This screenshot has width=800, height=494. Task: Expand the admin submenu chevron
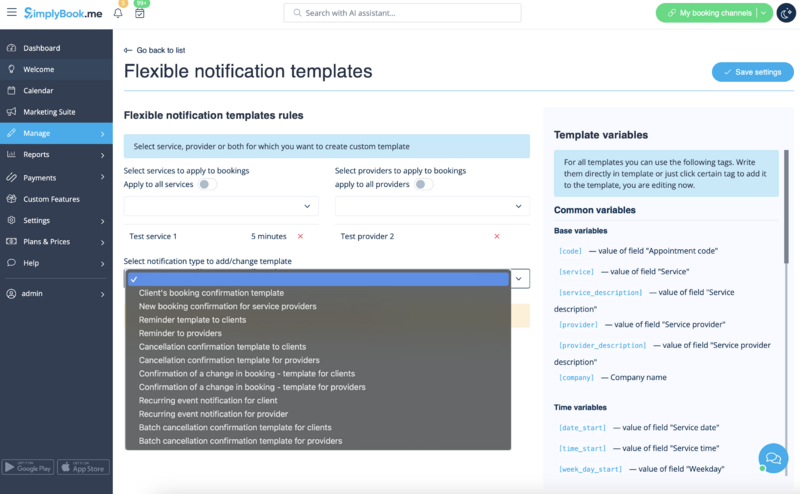pos(103,294)
